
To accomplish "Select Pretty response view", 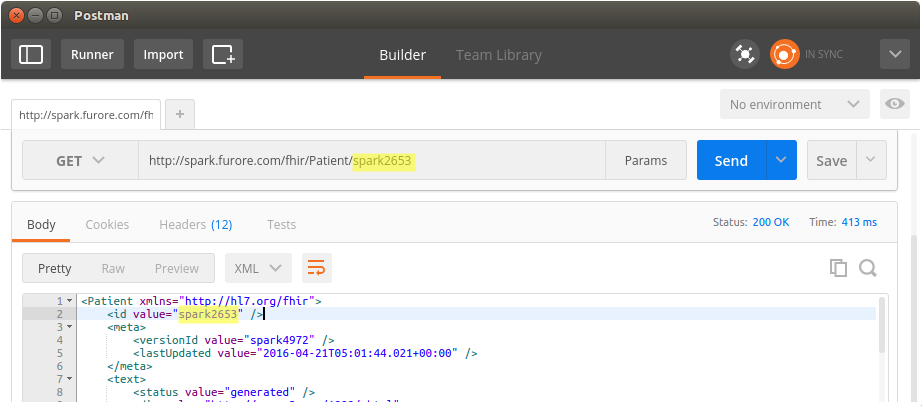I will pos(55,268).
